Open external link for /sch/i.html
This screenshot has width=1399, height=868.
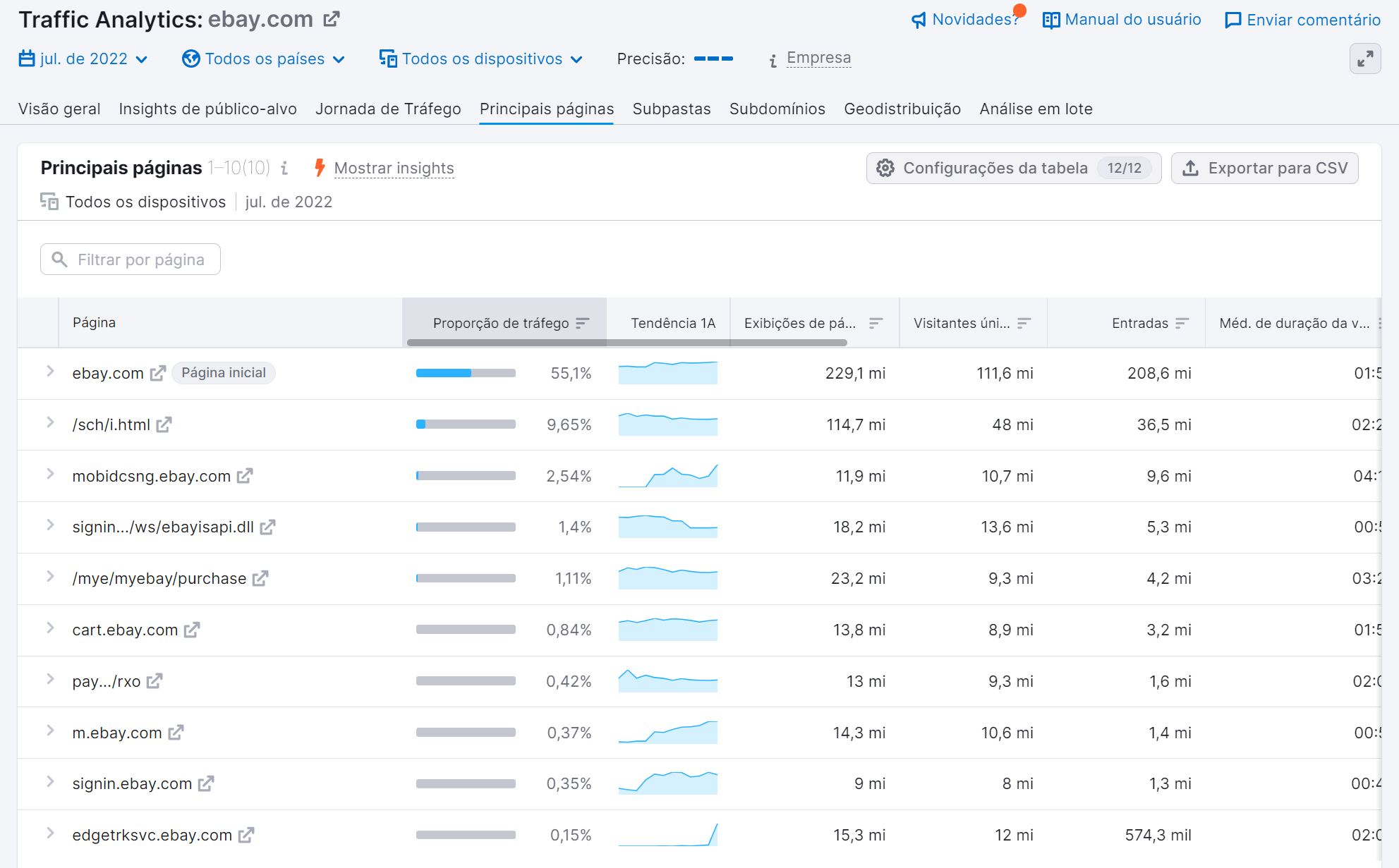point(164,424)
